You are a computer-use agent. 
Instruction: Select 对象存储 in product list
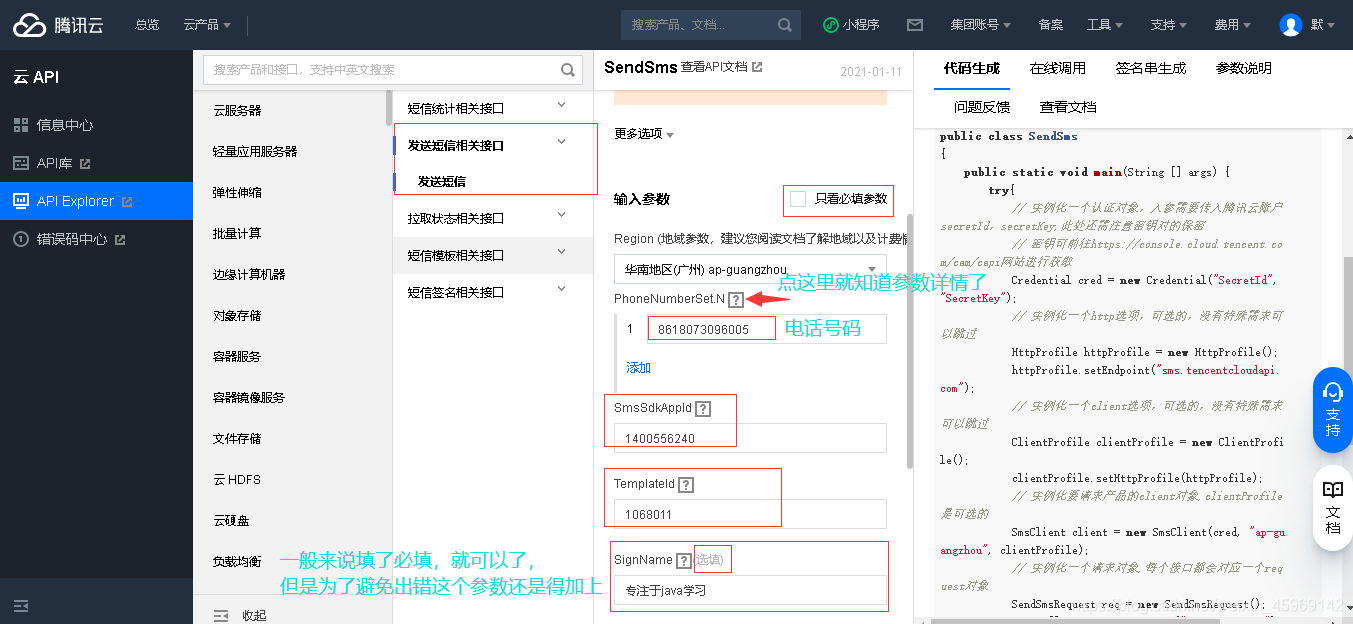237,315
